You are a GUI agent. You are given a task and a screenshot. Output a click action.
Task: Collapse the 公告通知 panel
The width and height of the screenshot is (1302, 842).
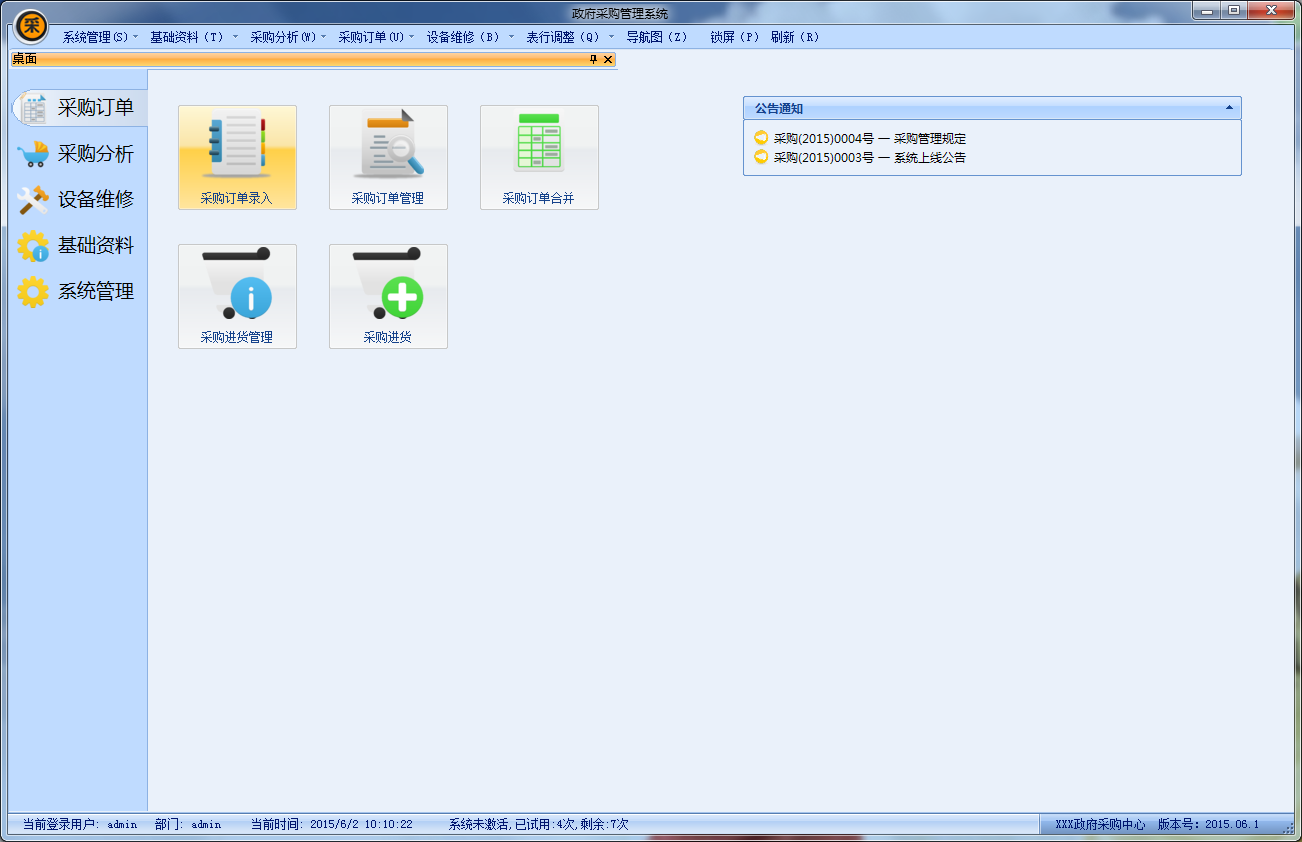point(1228,108)
